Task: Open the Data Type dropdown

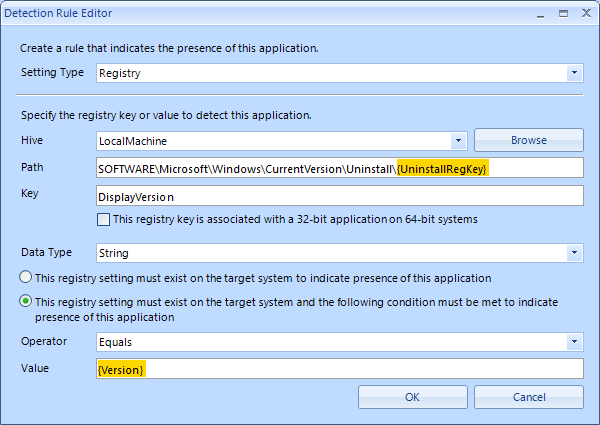Action: tap(574, 252)
